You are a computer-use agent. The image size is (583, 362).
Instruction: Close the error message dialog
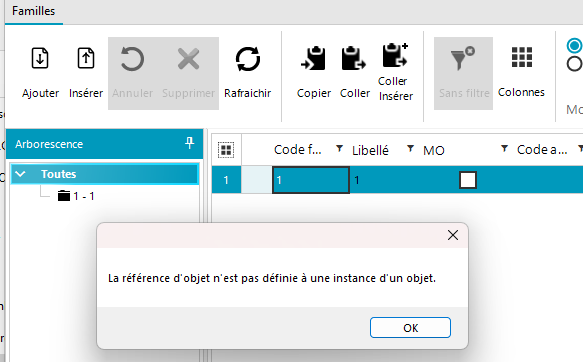click(x=452, y=235)
